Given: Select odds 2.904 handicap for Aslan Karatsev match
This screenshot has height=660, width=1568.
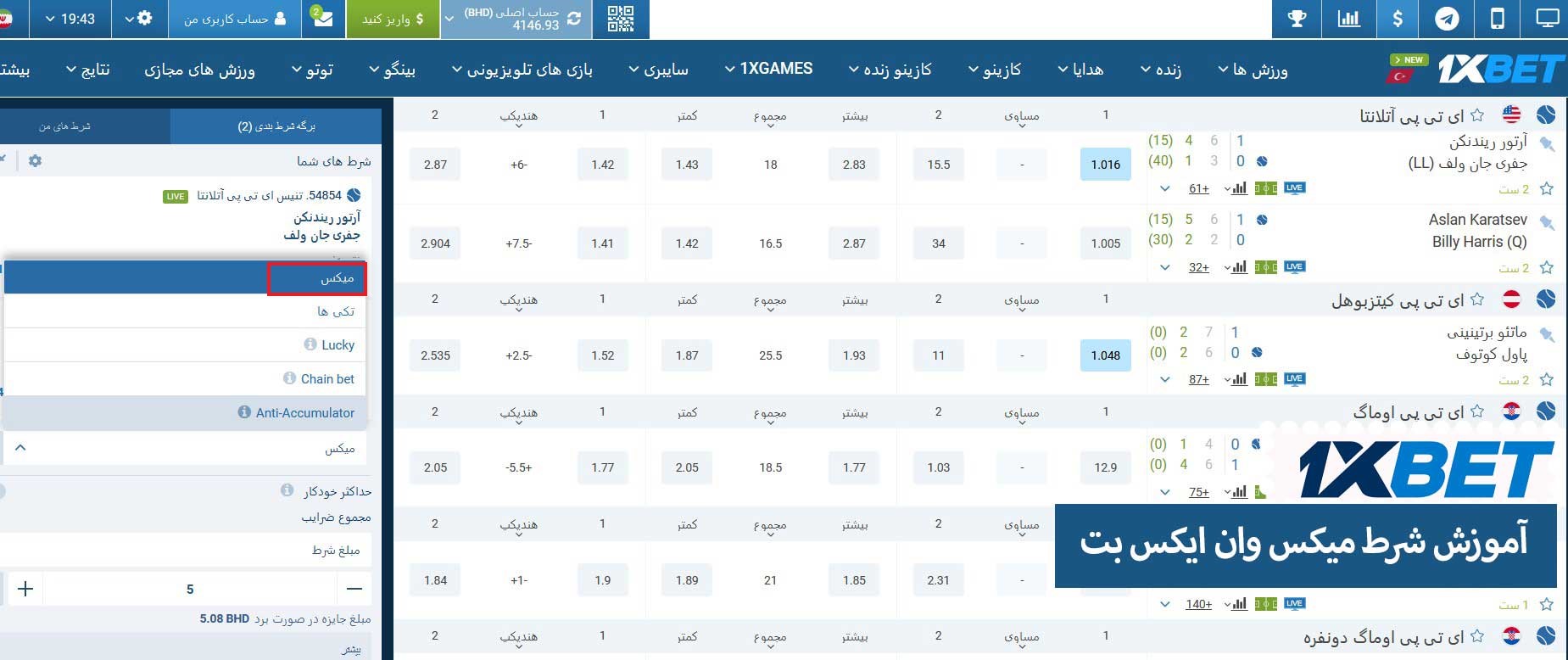Looking at the screenshot, I should tap(435, 243).
